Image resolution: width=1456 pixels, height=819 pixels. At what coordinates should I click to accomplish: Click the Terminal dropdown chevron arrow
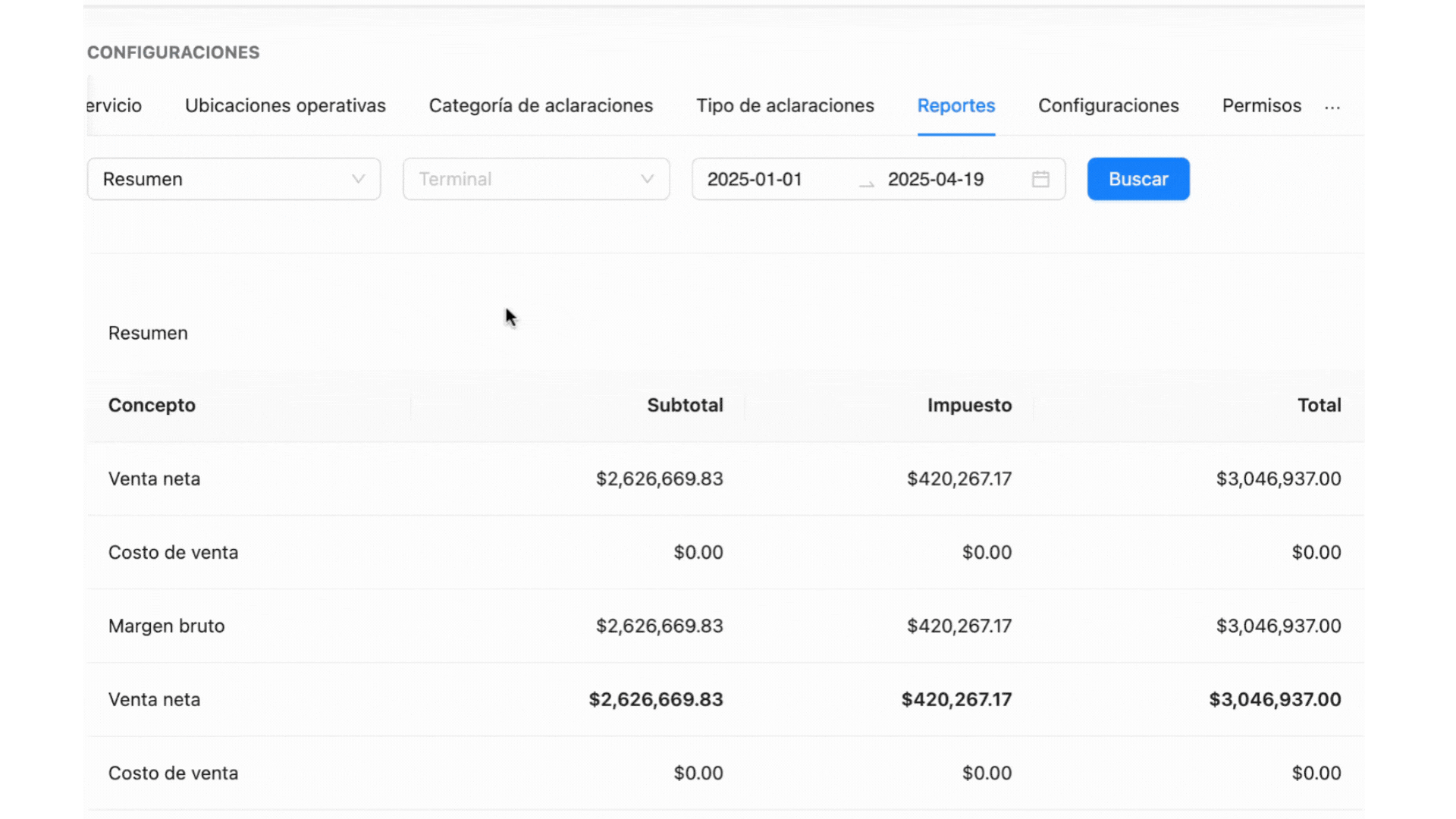(647, 179)
